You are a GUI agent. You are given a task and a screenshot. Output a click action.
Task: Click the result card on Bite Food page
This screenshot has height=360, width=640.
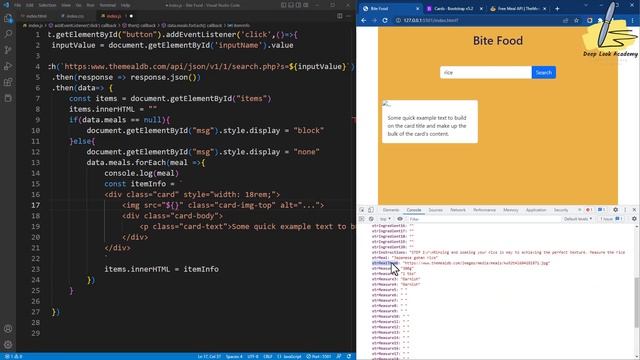[430, 122]
